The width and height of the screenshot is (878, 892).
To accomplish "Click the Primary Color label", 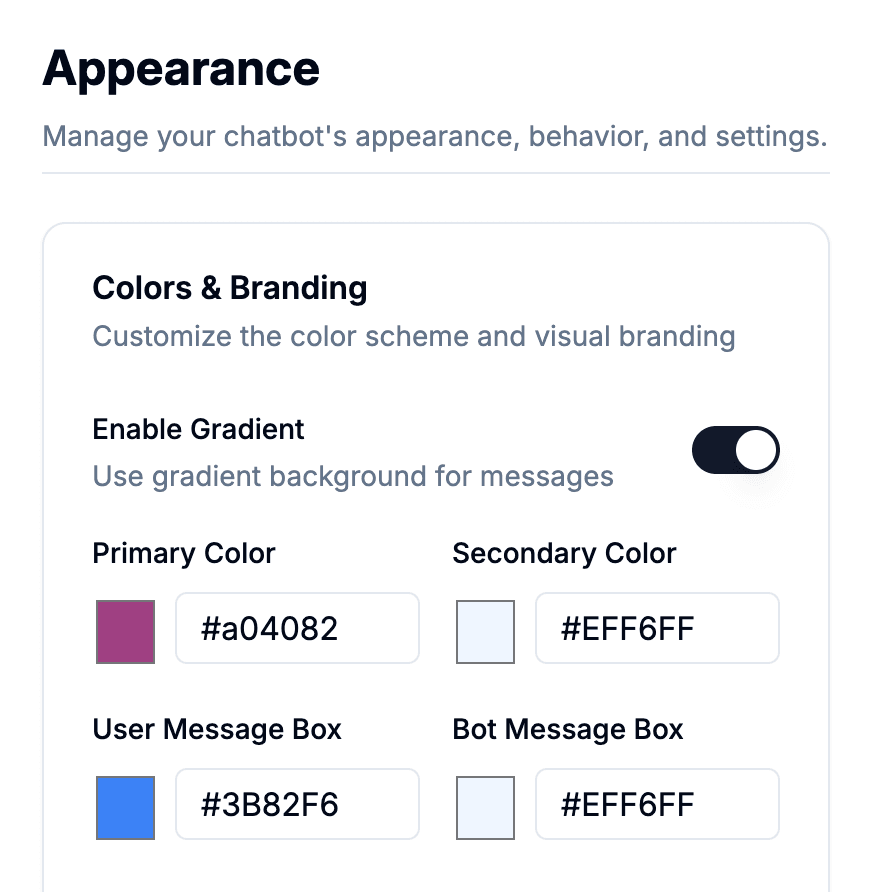I will [x=183, y=553].
